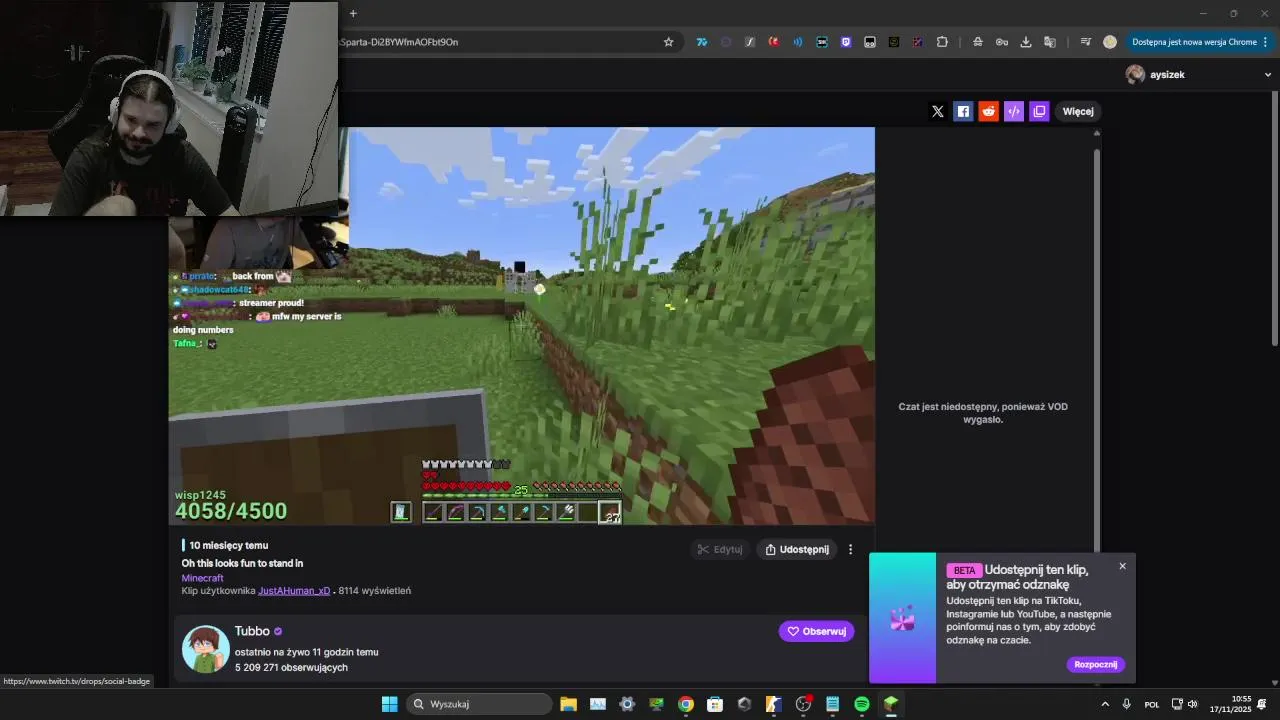Open the Minecraft category link
This screenshot has width=1280, height=720.
coord(202,578)
